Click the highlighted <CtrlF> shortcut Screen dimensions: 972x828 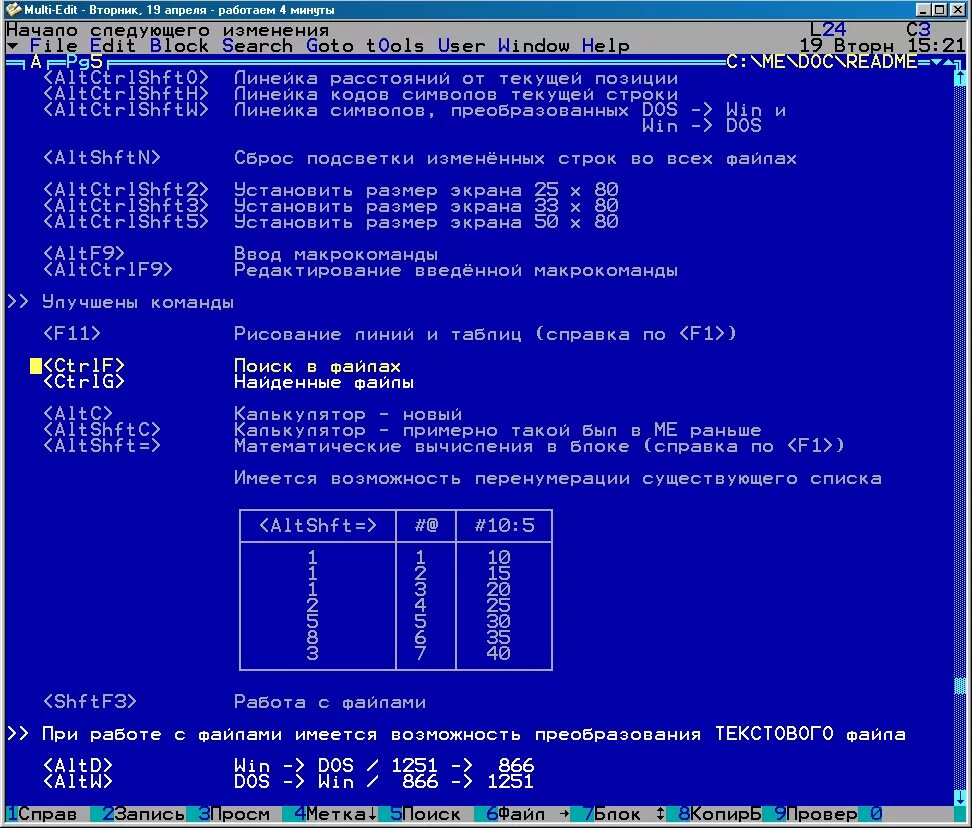click(x=84, y=366)
